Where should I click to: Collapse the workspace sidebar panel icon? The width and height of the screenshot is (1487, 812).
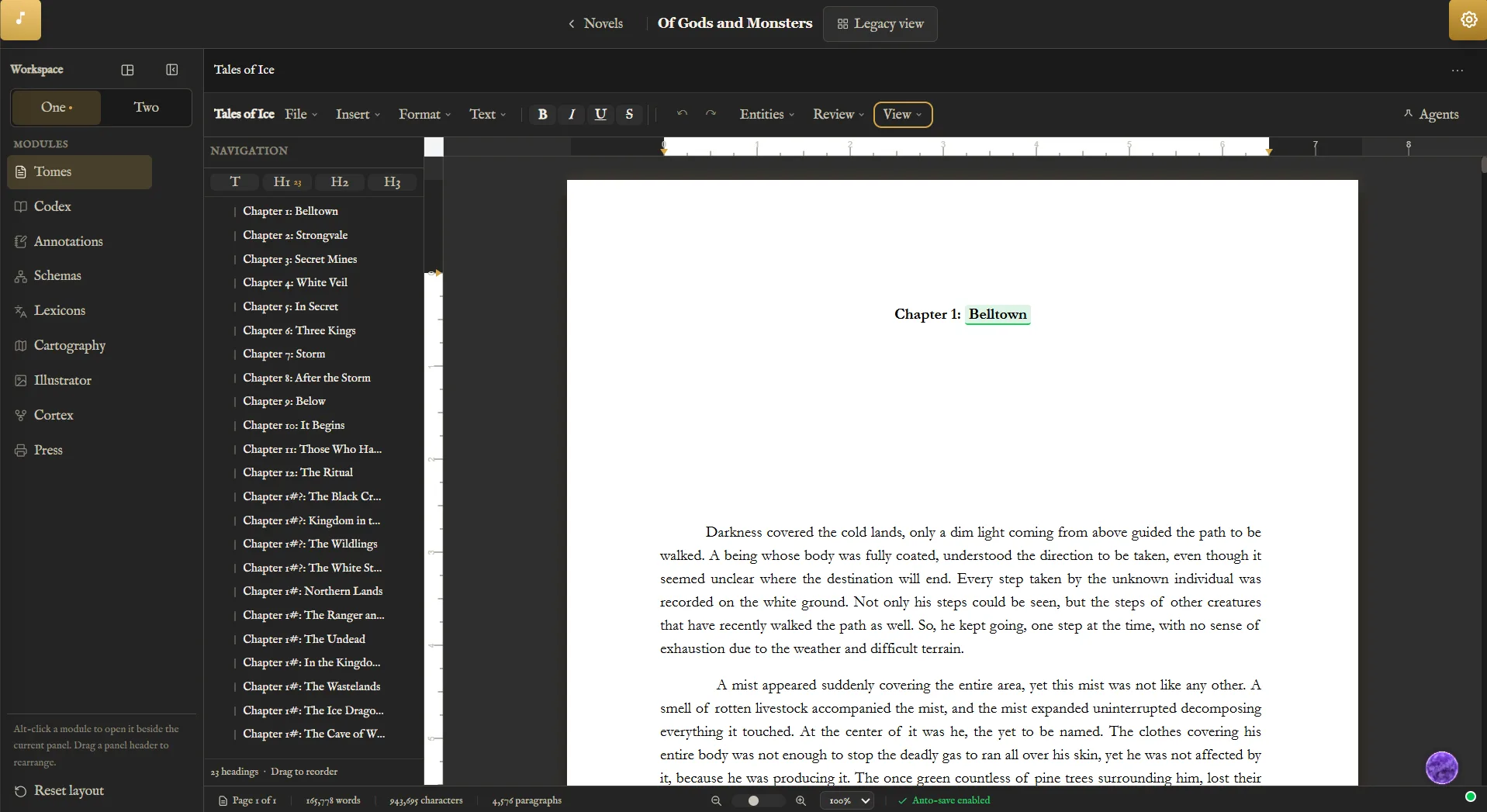[x=172, y=70]
